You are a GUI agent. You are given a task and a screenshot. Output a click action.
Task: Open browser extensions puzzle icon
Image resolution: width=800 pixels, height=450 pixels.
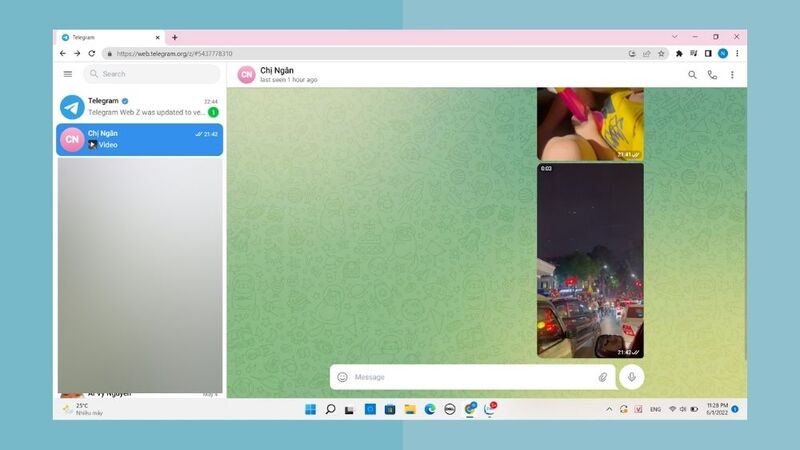click(x=680, y=54)
